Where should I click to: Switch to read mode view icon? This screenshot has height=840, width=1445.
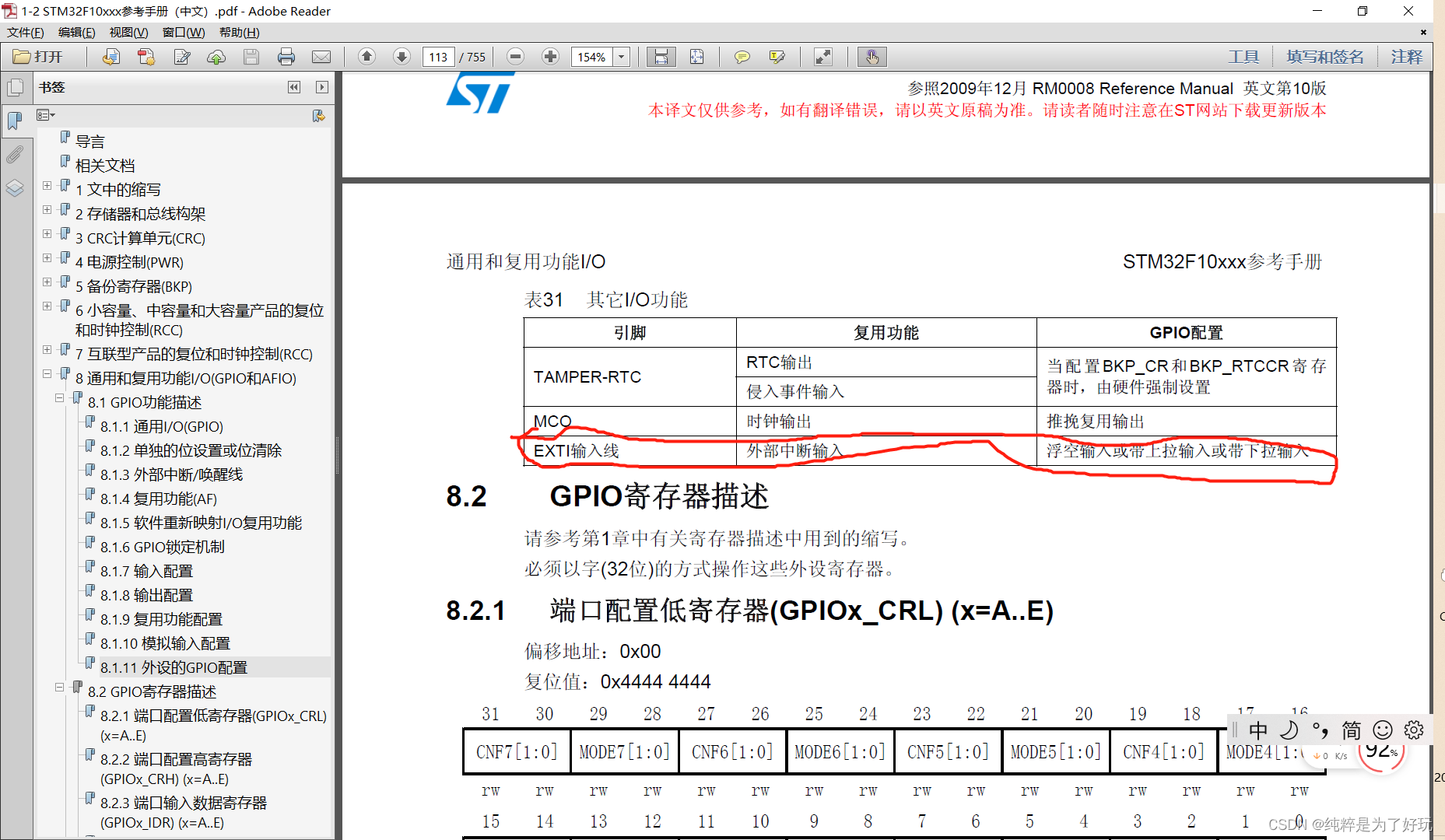822,57
